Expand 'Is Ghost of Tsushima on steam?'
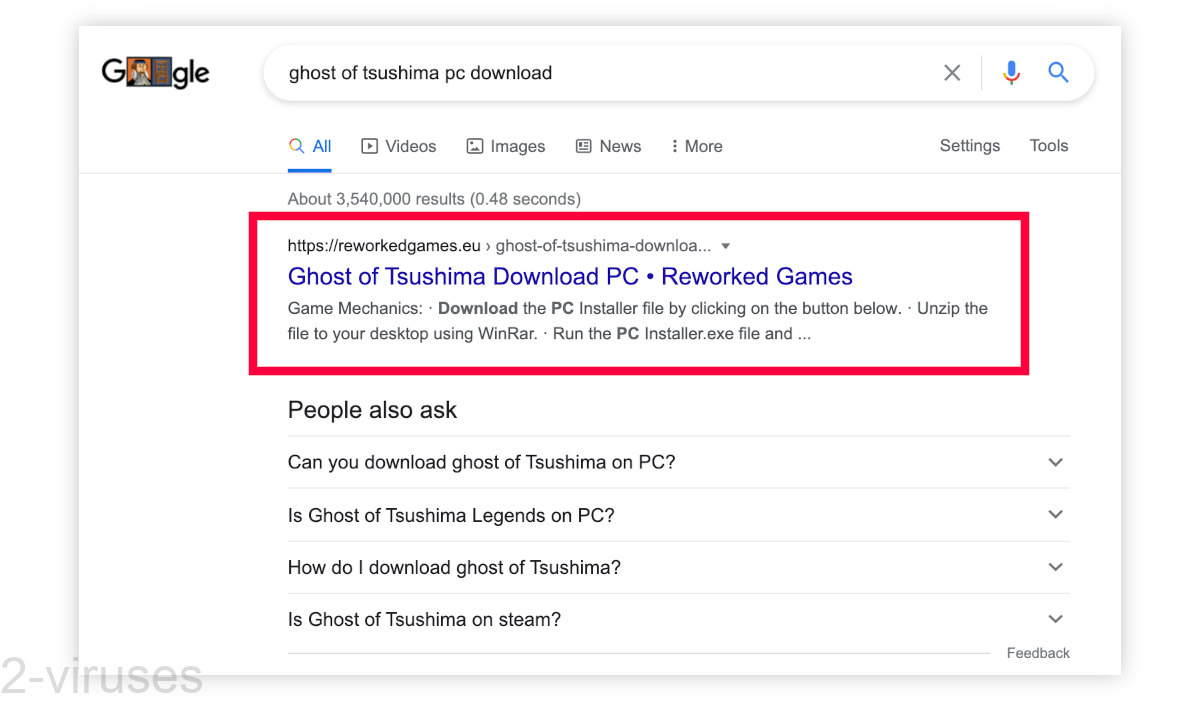Viewport: 1200px width, 704px height. (x=1055, y=619)
